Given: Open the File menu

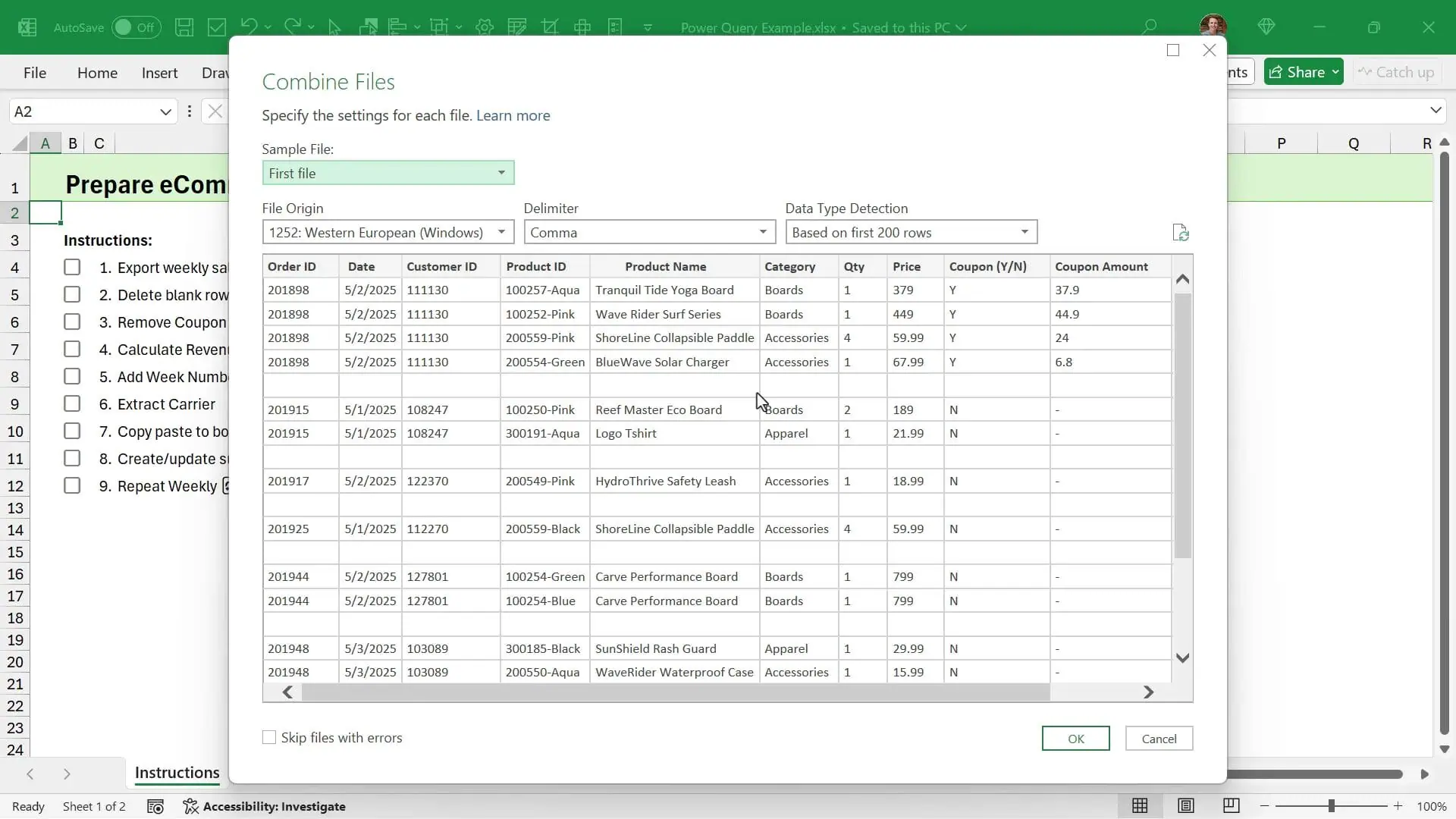Looking at the screenshot, I should [x=34, y=73].
